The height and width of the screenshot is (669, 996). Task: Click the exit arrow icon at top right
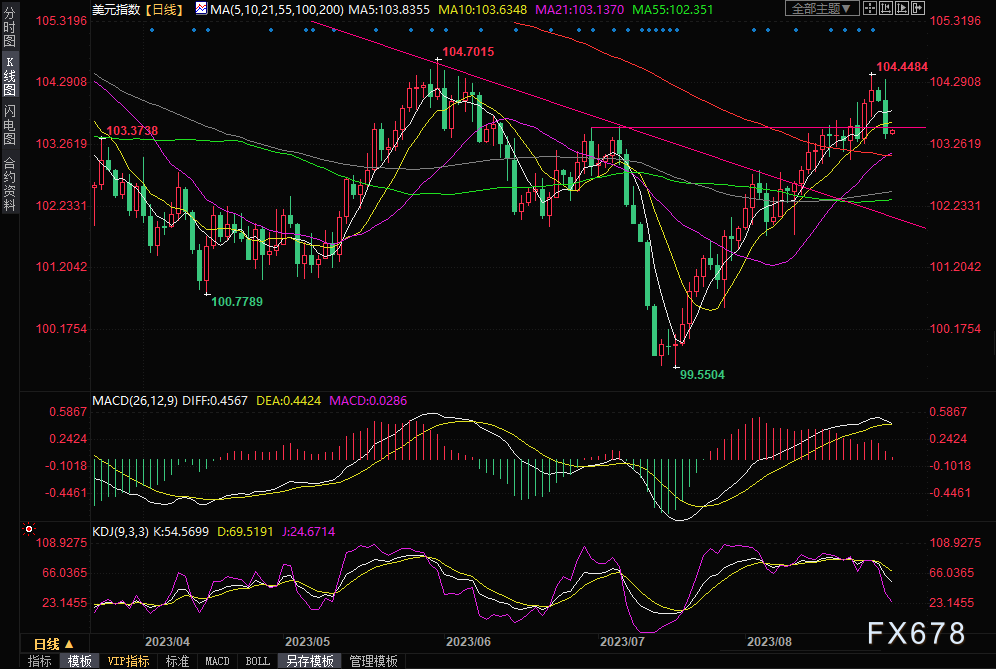919,8
